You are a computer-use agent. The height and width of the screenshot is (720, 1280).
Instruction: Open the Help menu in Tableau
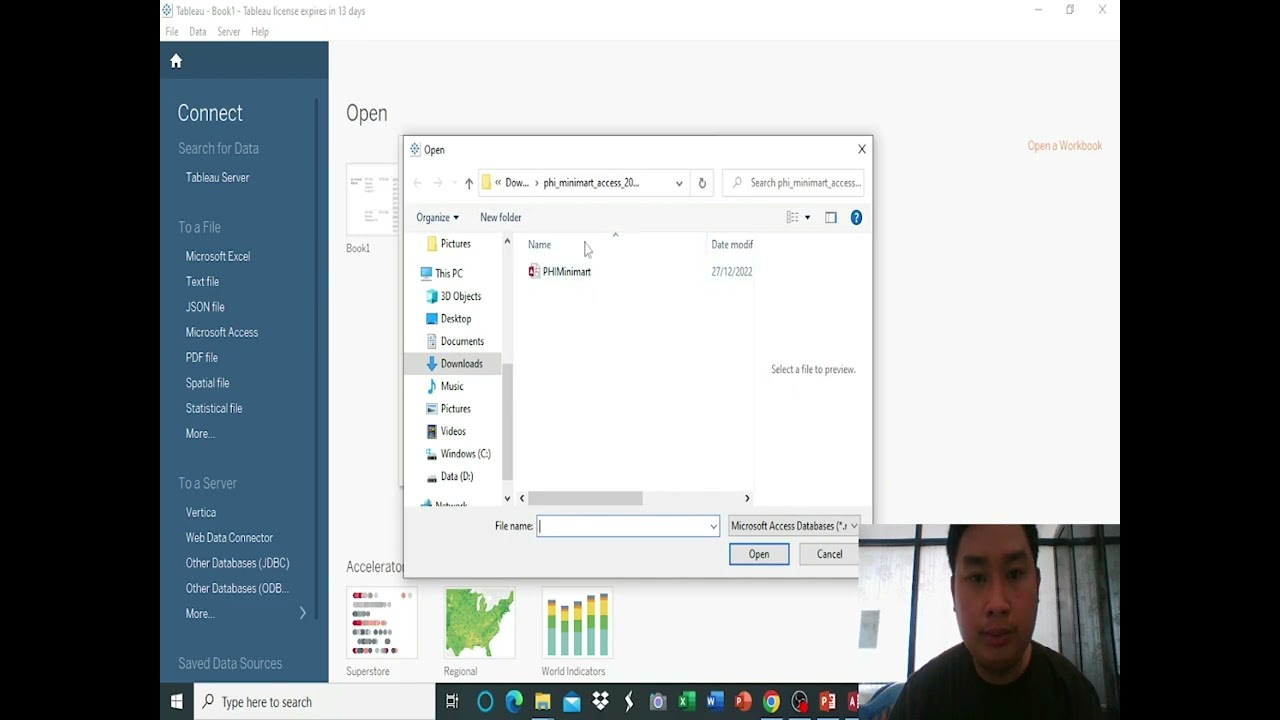[260, 32]
